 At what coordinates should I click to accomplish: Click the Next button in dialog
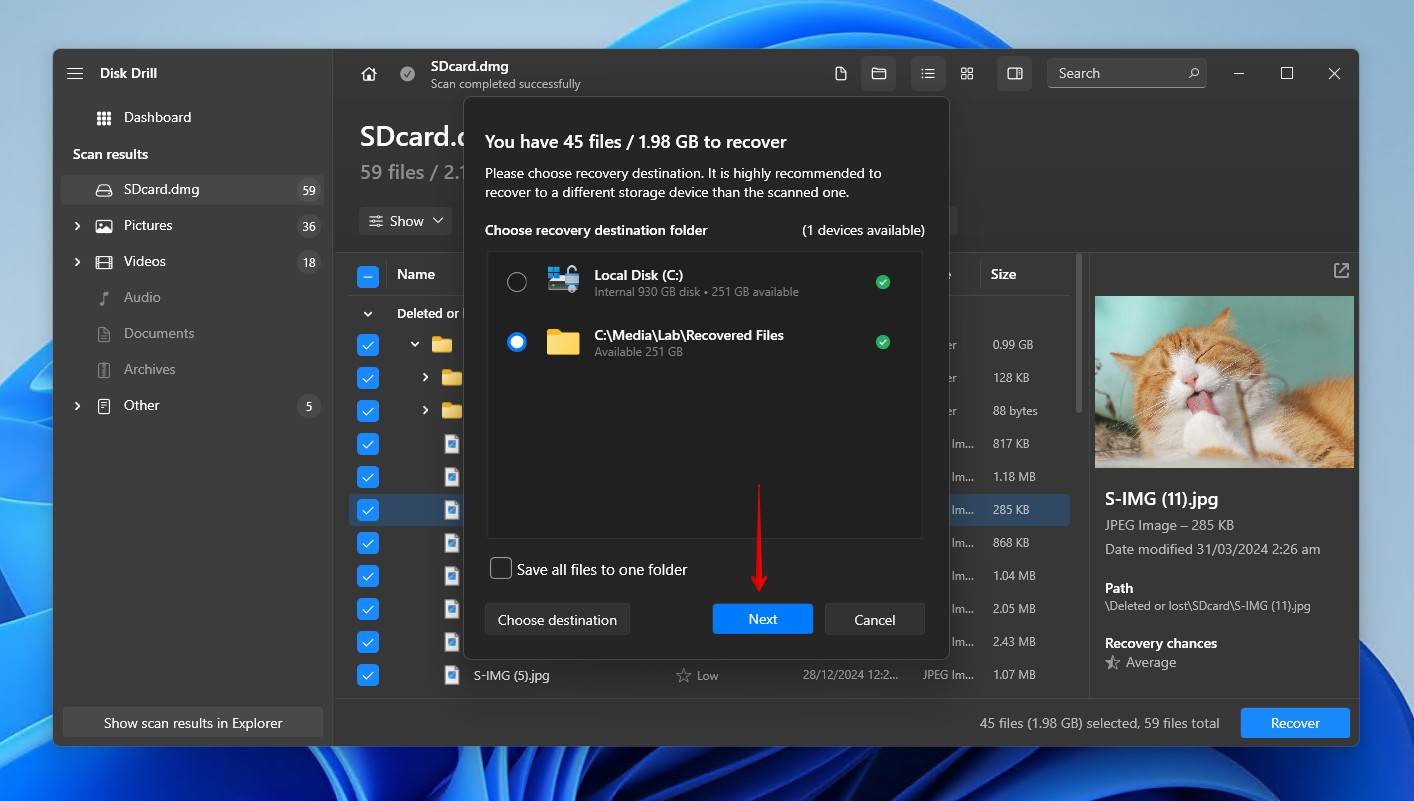(x=762, y=619)
